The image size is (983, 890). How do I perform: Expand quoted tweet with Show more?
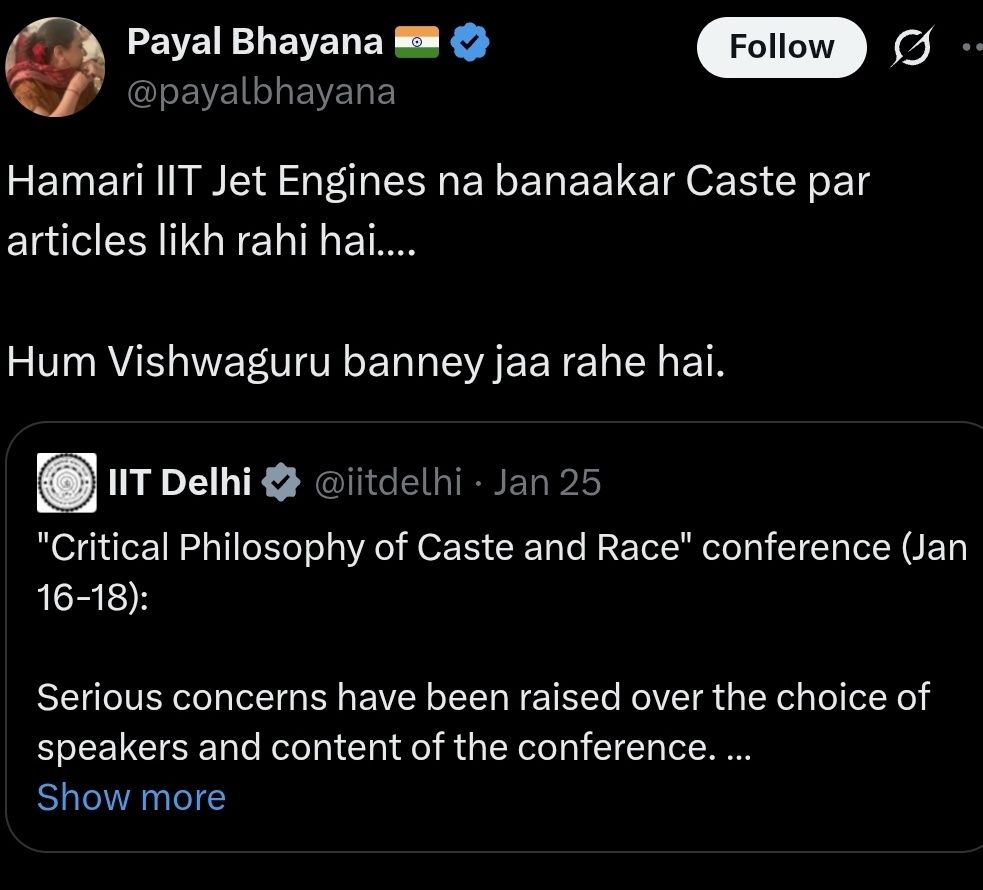pyautogui.click(x=131, y=797)
